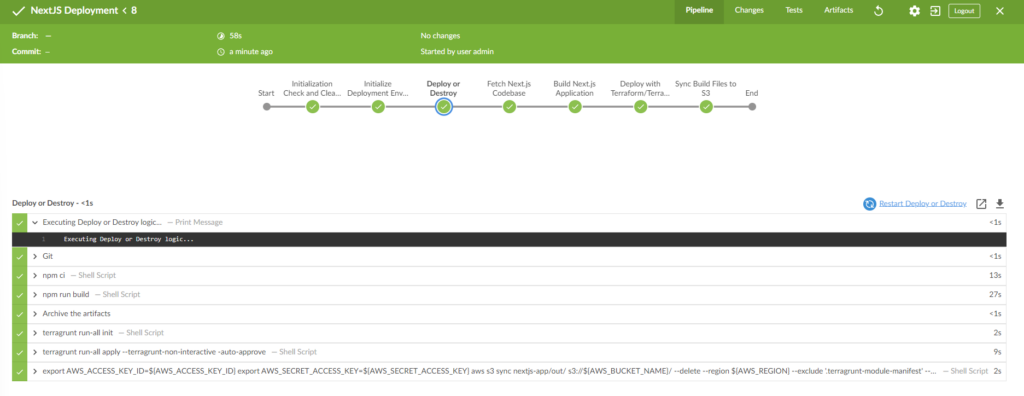Expand the Git step

click(x=35, y=256)
